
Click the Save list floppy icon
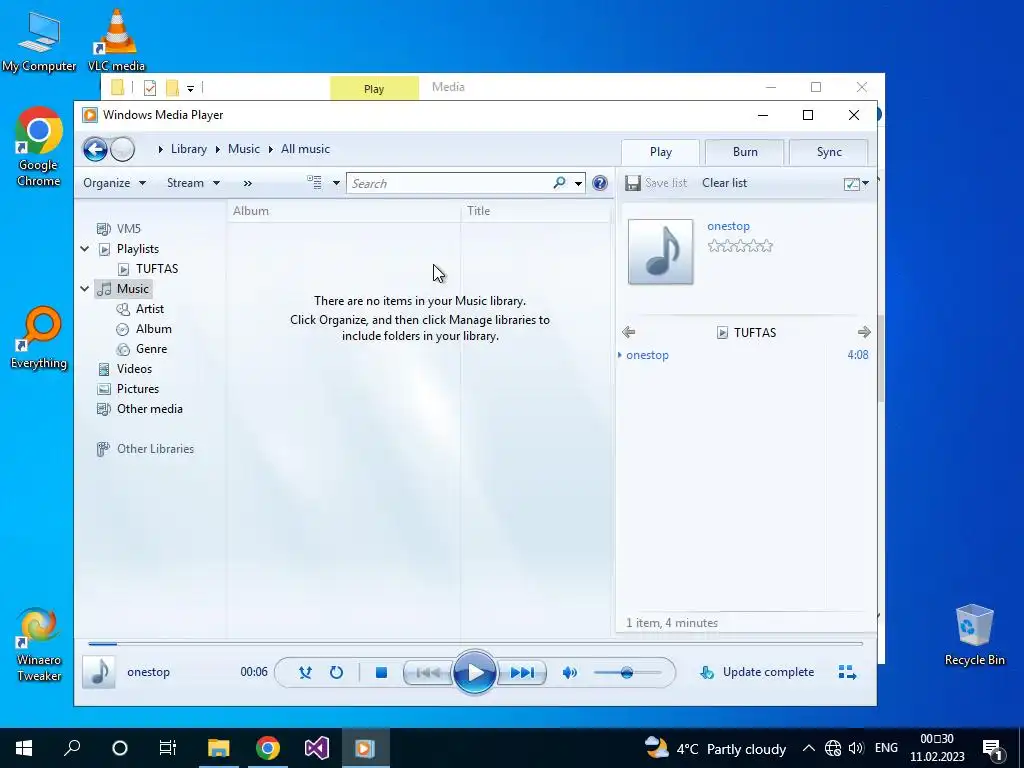point(632,183)
